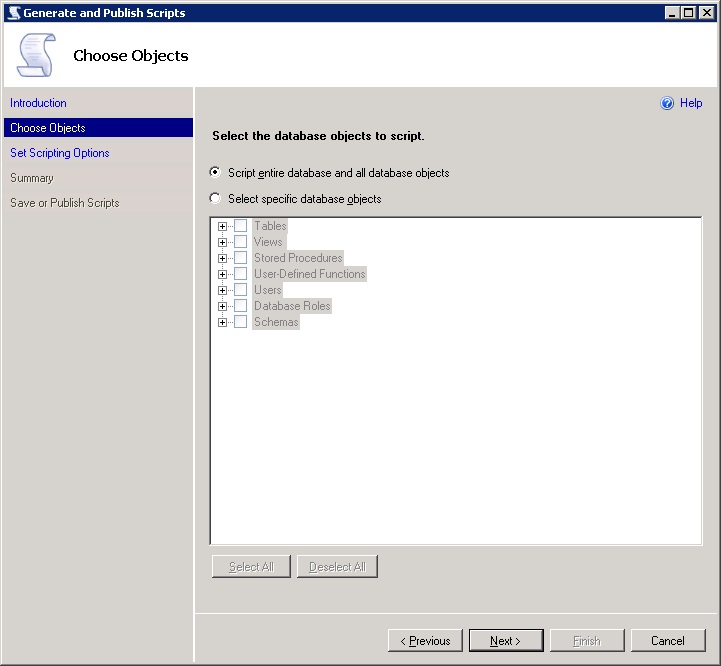The width and height of the screenshot is (721, 666).
Task: Click the title bar application icon
Action: coord(12,12)
